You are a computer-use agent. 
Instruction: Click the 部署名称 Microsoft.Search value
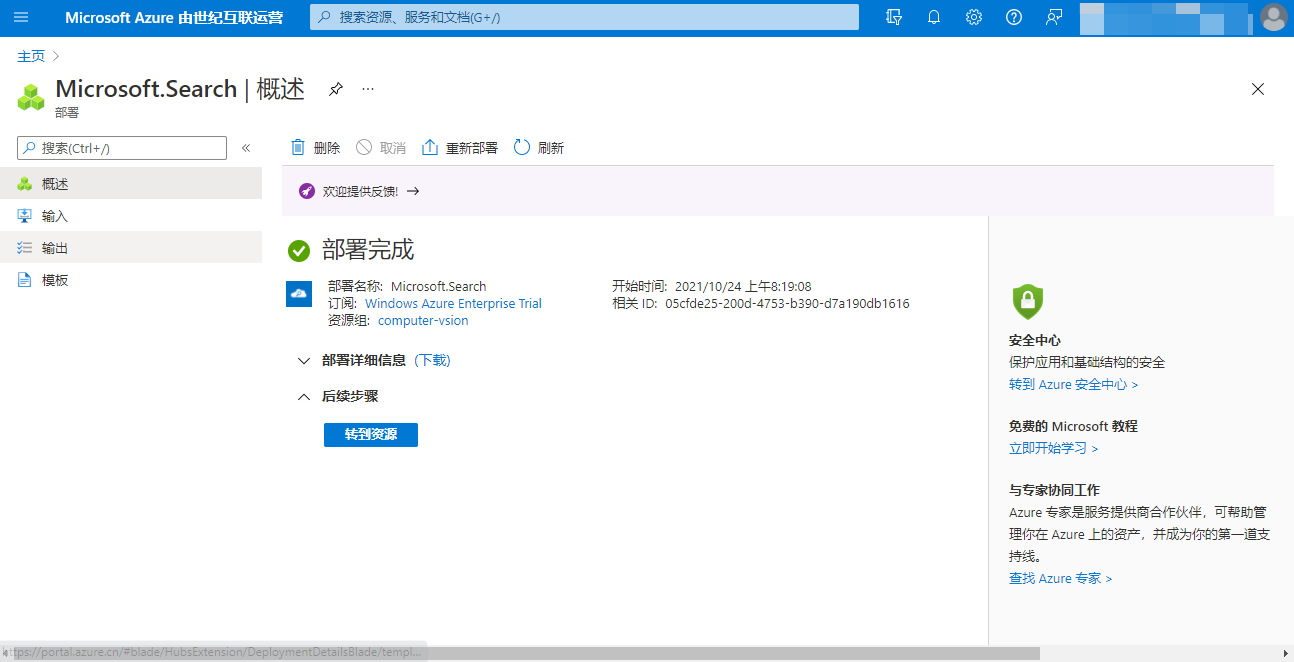point(438,286)
